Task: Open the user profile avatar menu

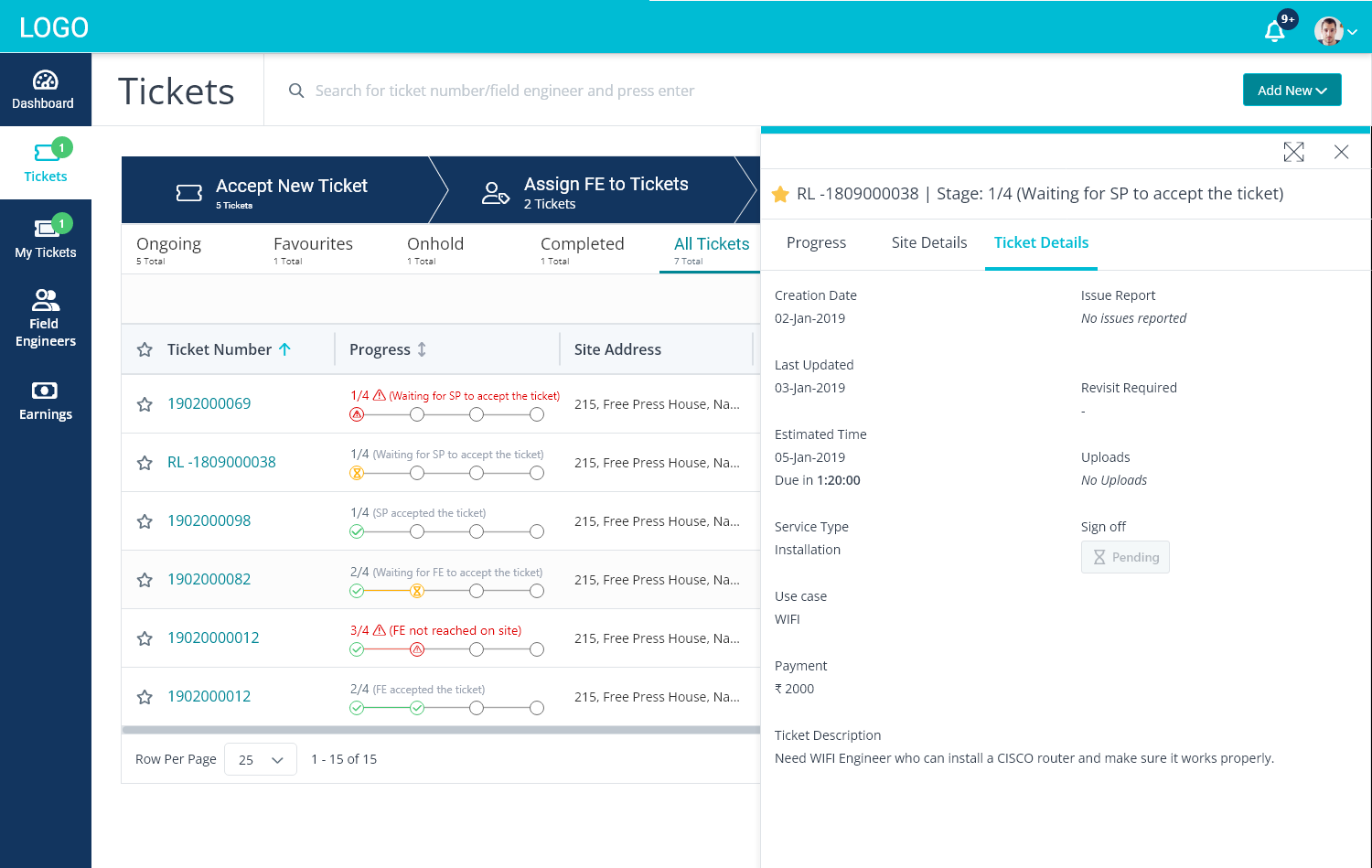Action: [1334, 31]
